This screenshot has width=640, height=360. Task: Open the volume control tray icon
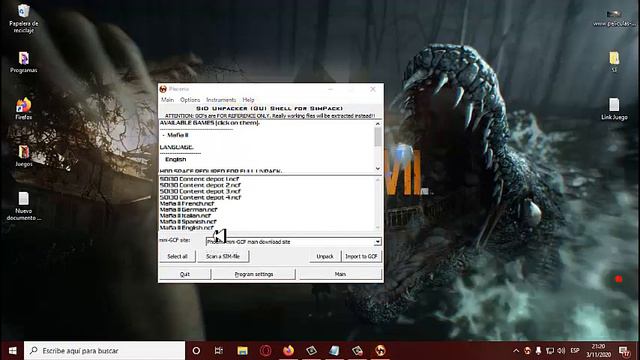pos(561,351)
